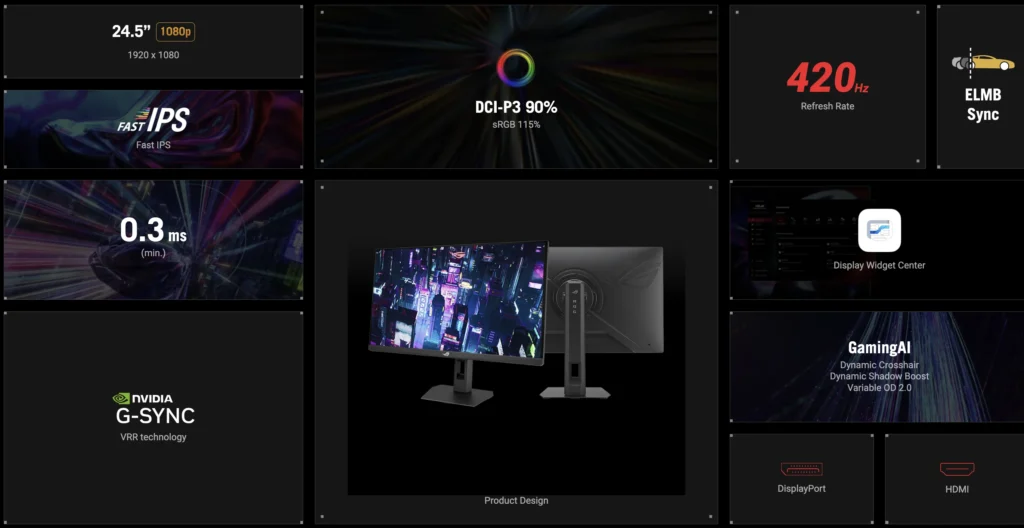The width and height of the screenshot is (1024, 528).
Task: Click the 'ELMB Sync' heading
Action: coord(983,105)
